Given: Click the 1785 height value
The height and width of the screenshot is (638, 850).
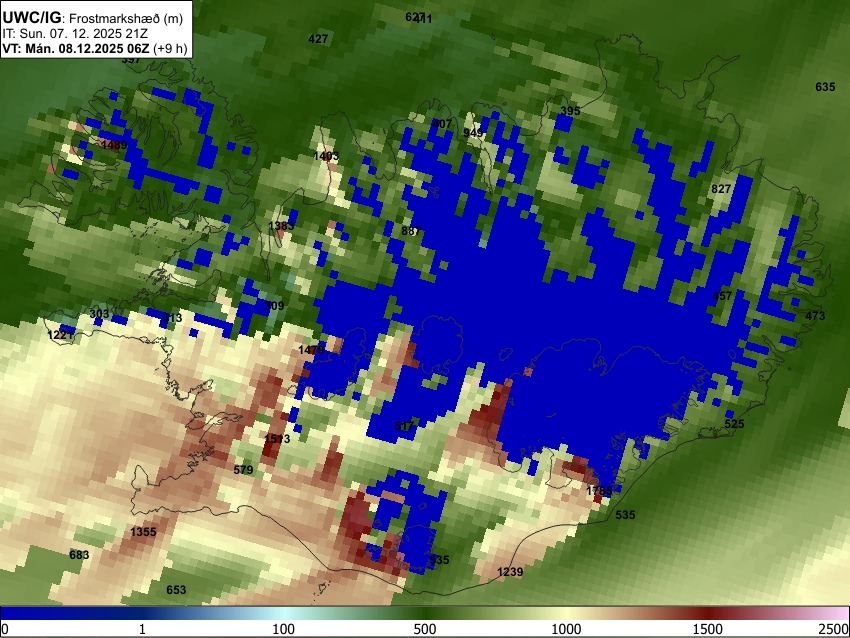Looking at the screenshot, I should click(599, 492).
